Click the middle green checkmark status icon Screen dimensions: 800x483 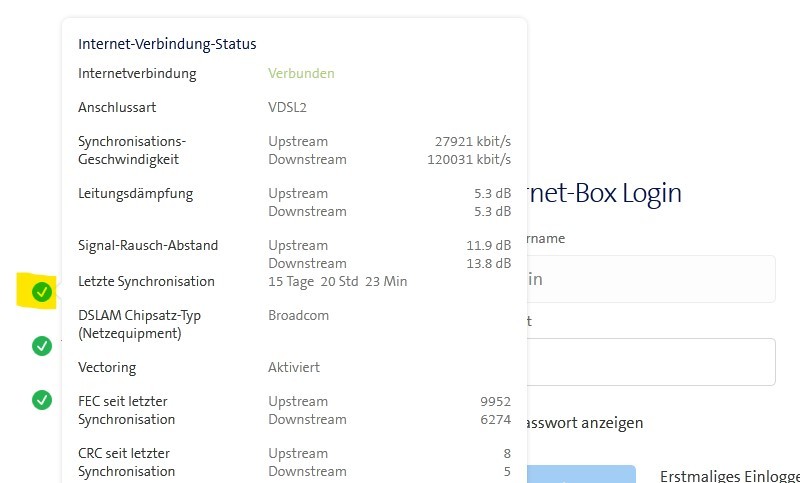click(41, 345)
